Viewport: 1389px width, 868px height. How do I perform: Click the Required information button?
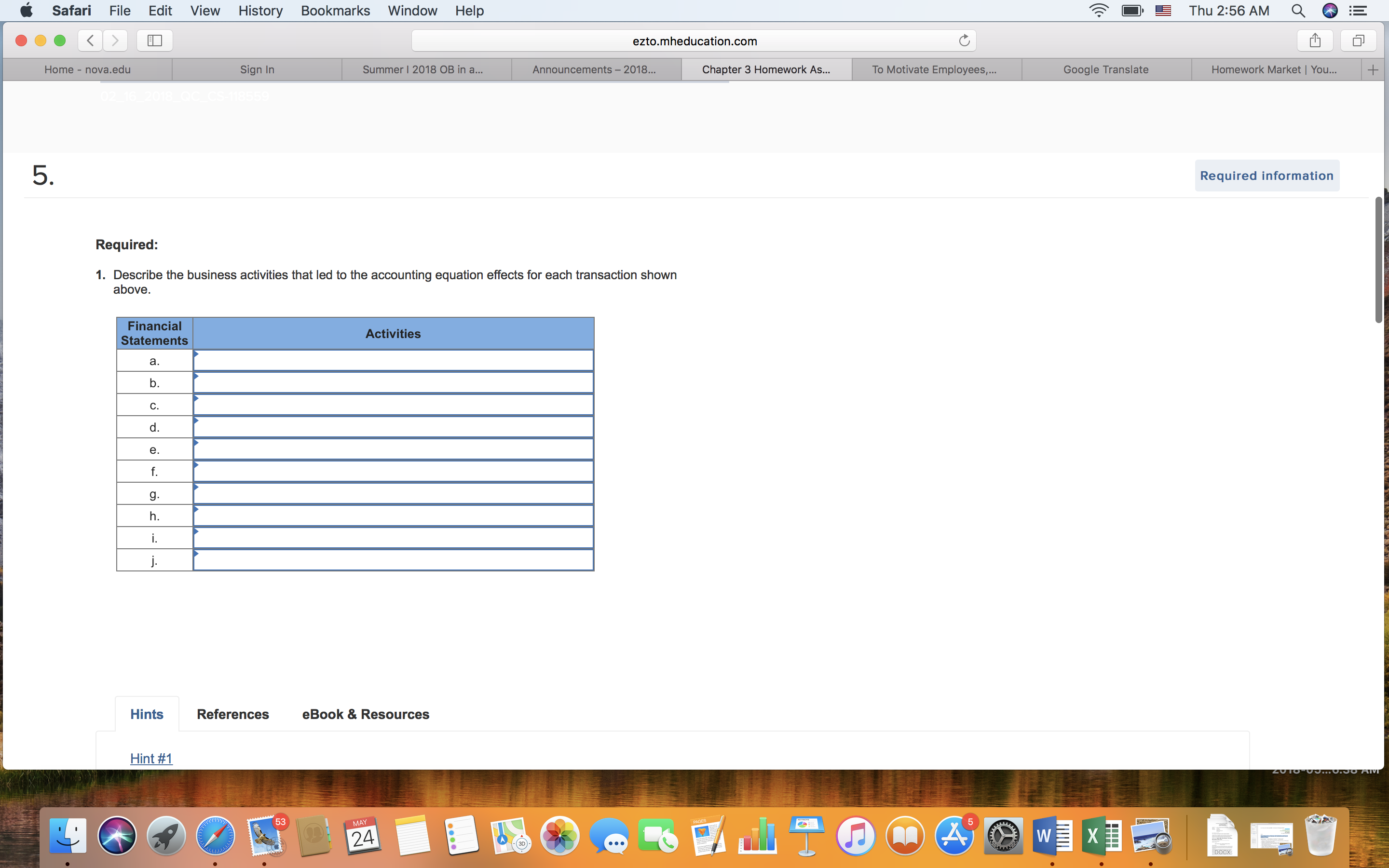point(1267,176)
